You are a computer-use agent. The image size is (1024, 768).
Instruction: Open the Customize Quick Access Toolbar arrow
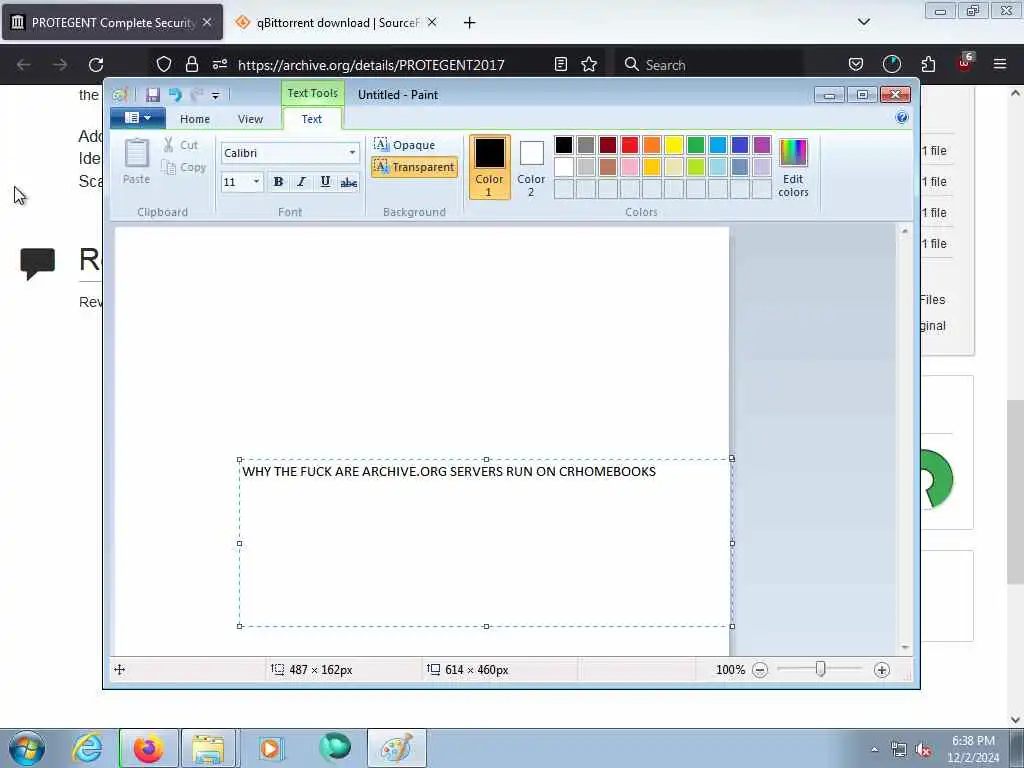[216, 96]
